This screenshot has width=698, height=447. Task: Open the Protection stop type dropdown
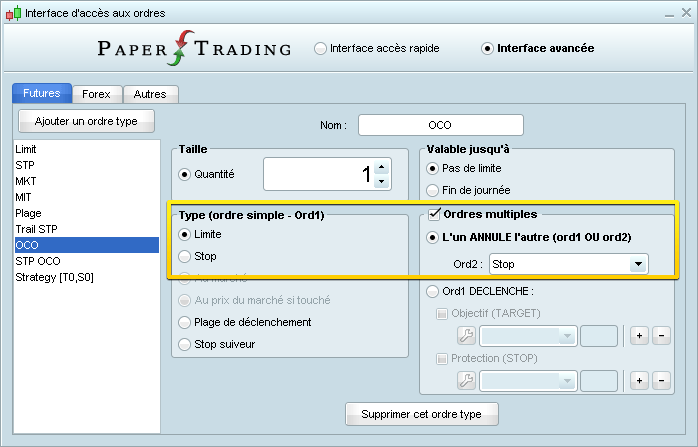[528, 381]
